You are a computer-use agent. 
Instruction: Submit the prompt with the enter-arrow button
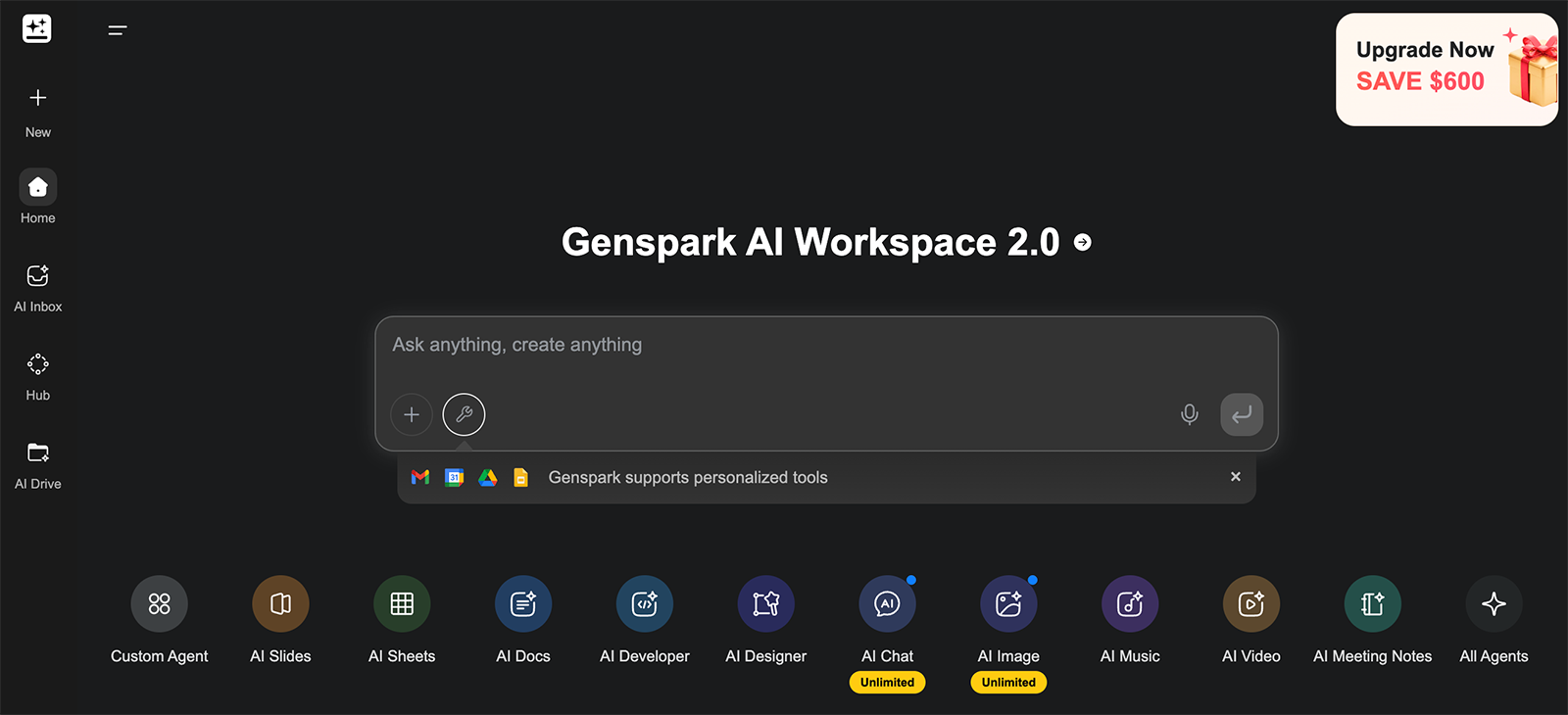coord(1242,414)
